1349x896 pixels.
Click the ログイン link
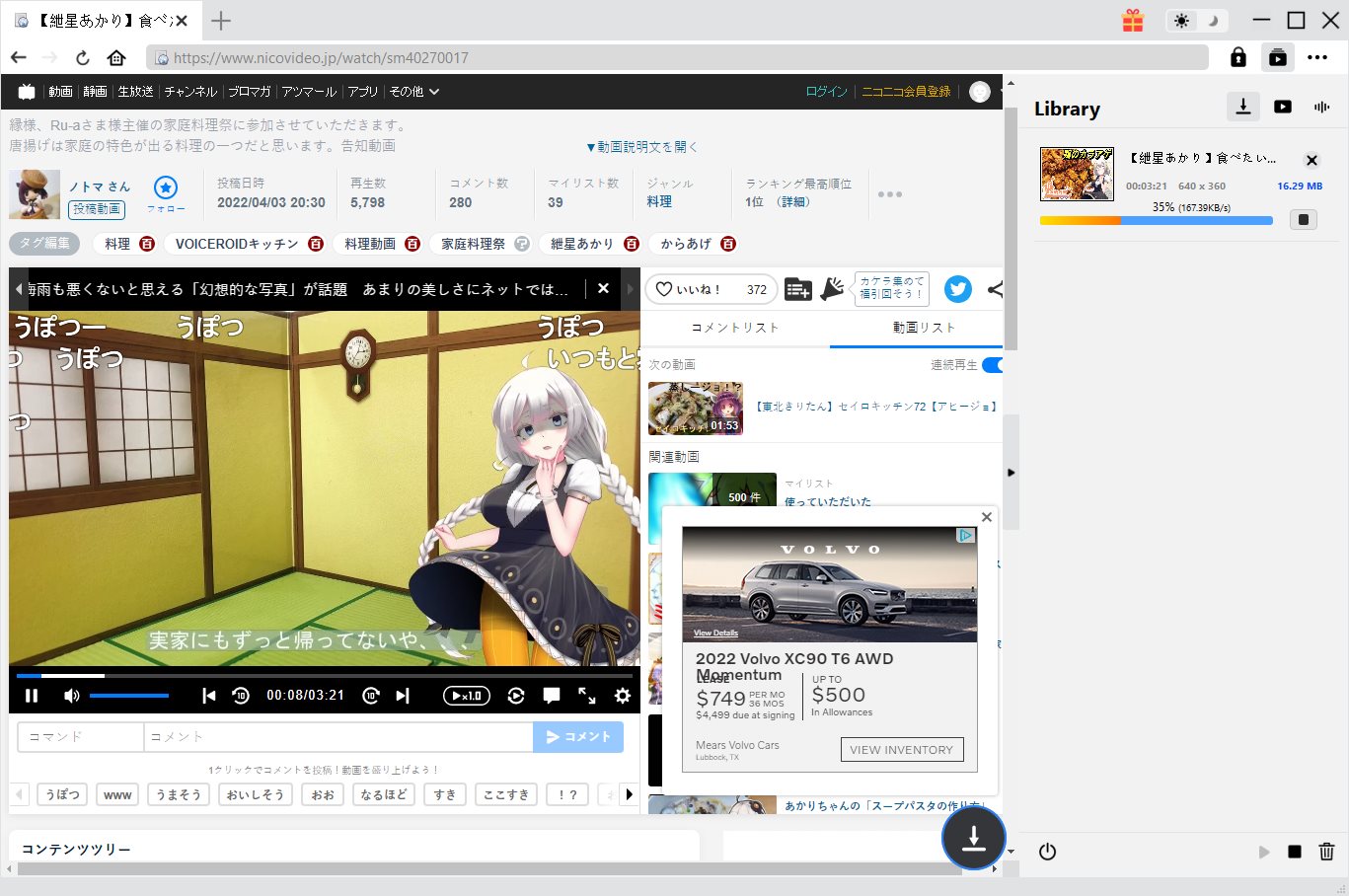click(826, 92)
